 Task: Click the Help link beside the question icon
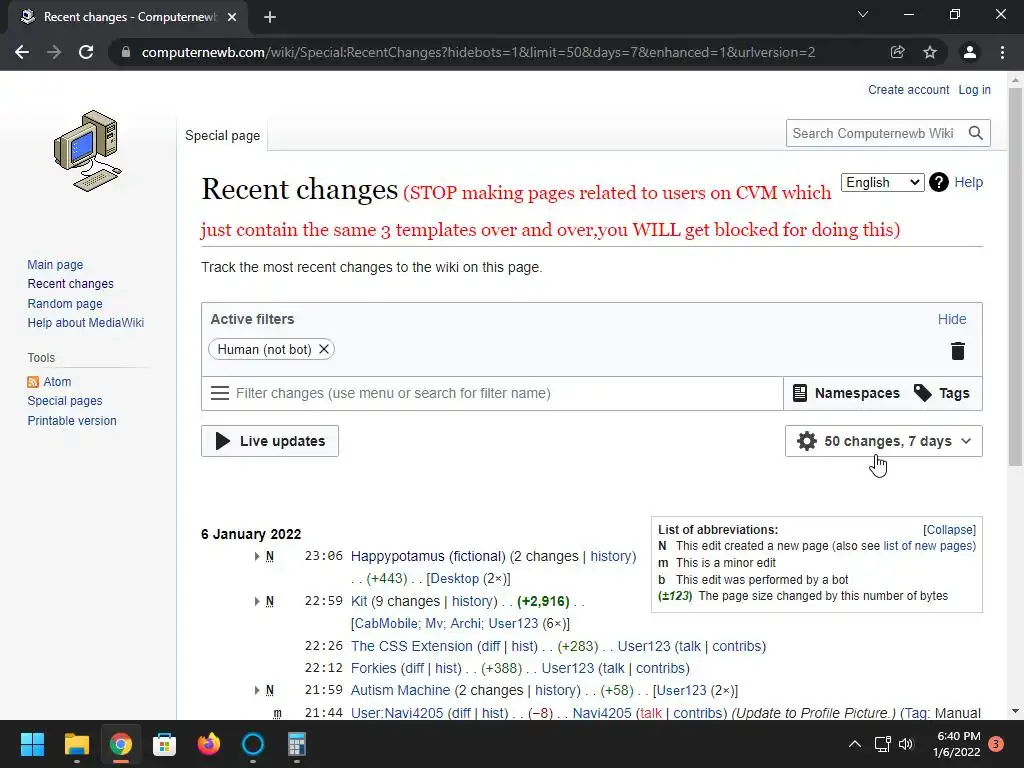tap(968, 182)
